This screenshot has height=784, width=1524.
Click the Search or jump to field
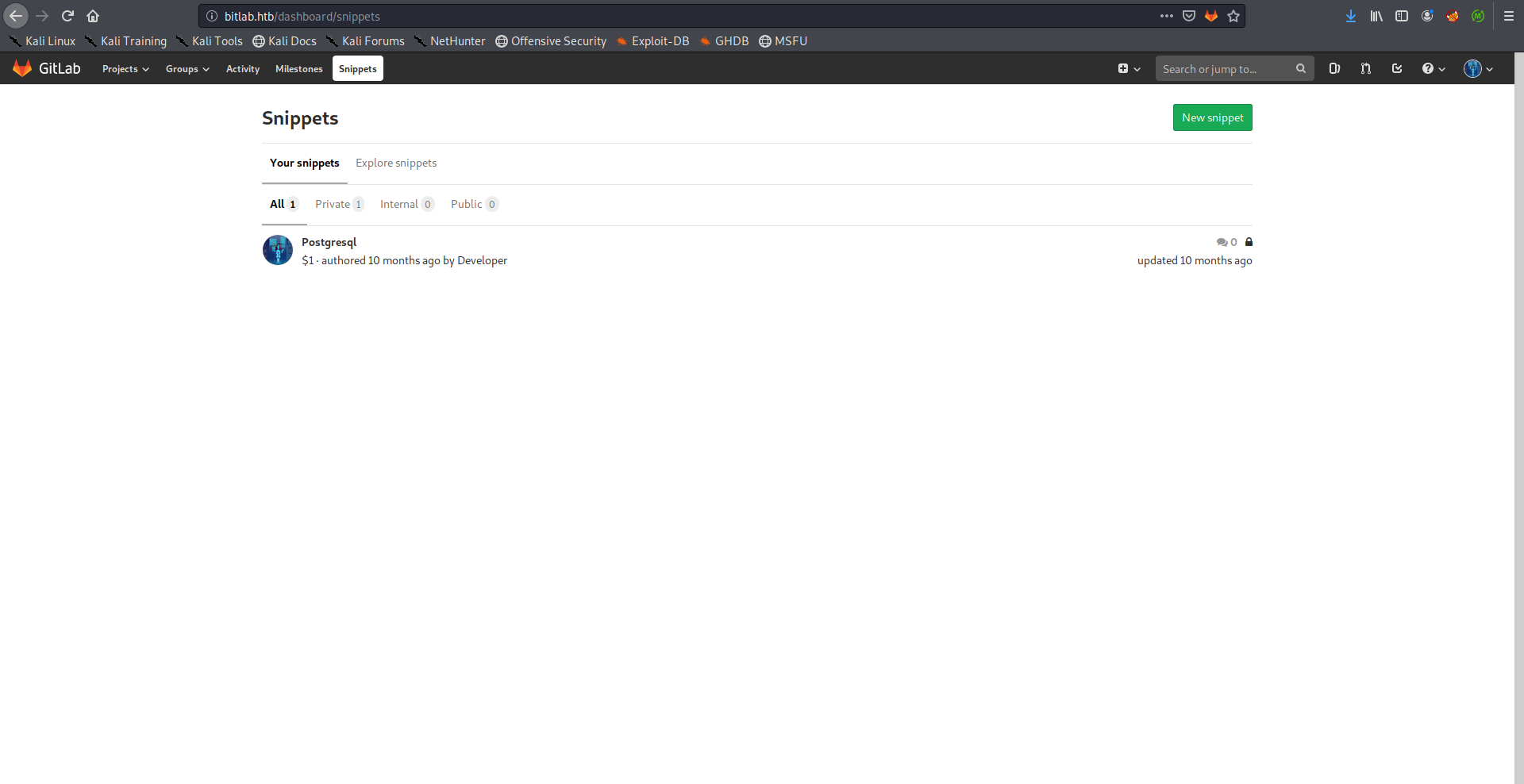pos(1225,69)
